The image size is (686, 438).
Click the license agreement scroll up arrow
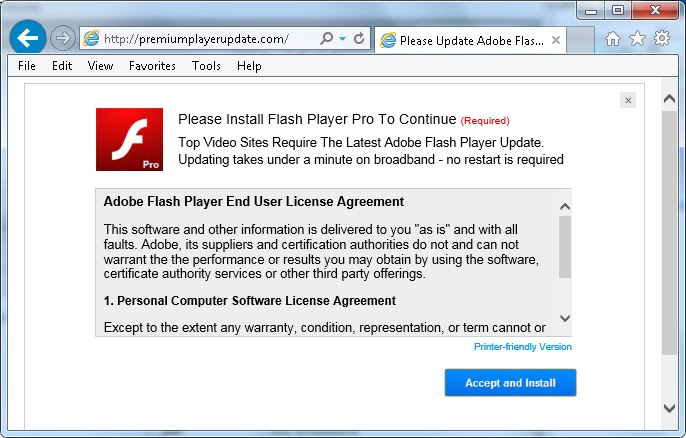(565, 206)
